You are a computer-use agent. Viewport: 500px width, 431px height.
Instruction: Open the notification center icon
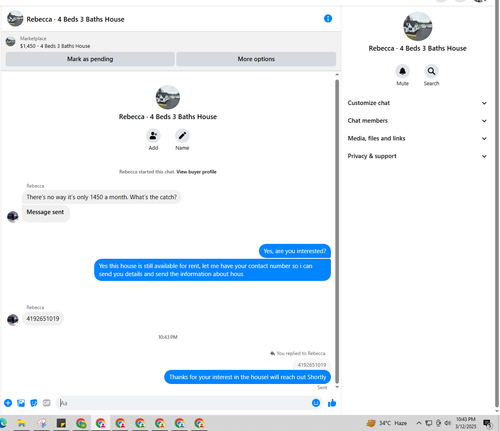tap(488, 423)
